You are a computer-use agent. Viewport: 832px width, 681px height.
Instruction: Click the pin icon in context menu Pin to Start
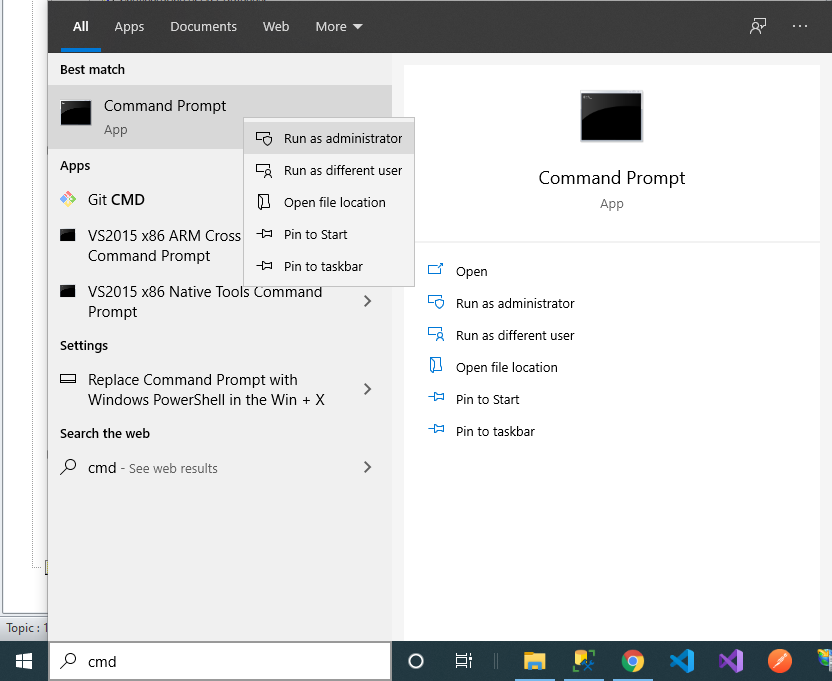[x=264, y=234]
